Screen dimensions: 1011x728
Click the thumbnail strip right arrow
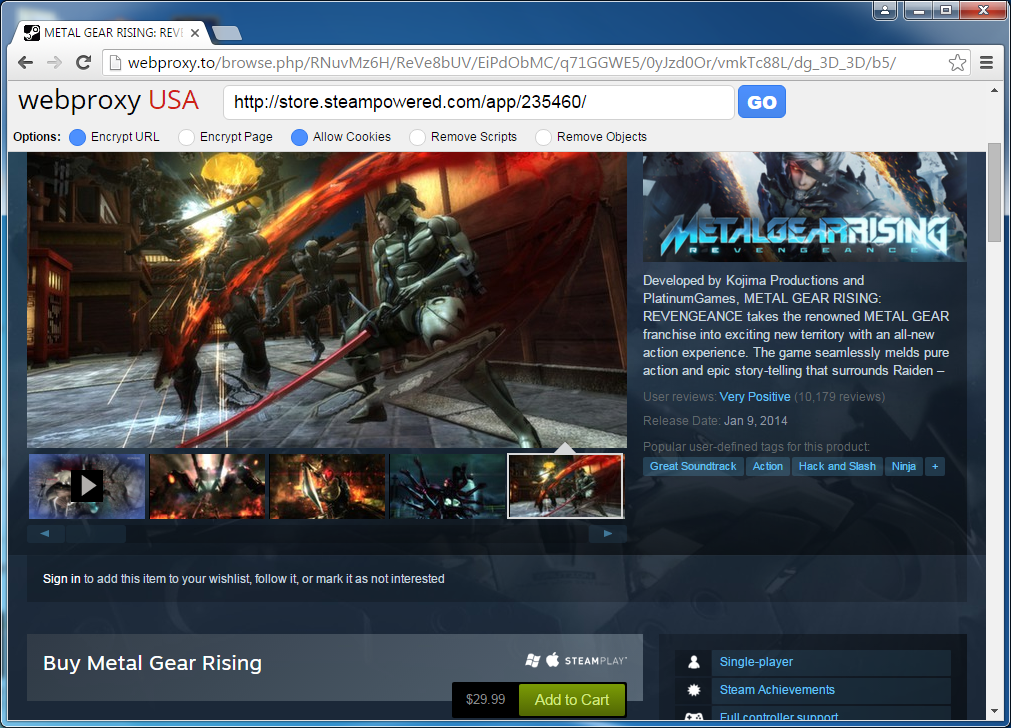(607, 533)
